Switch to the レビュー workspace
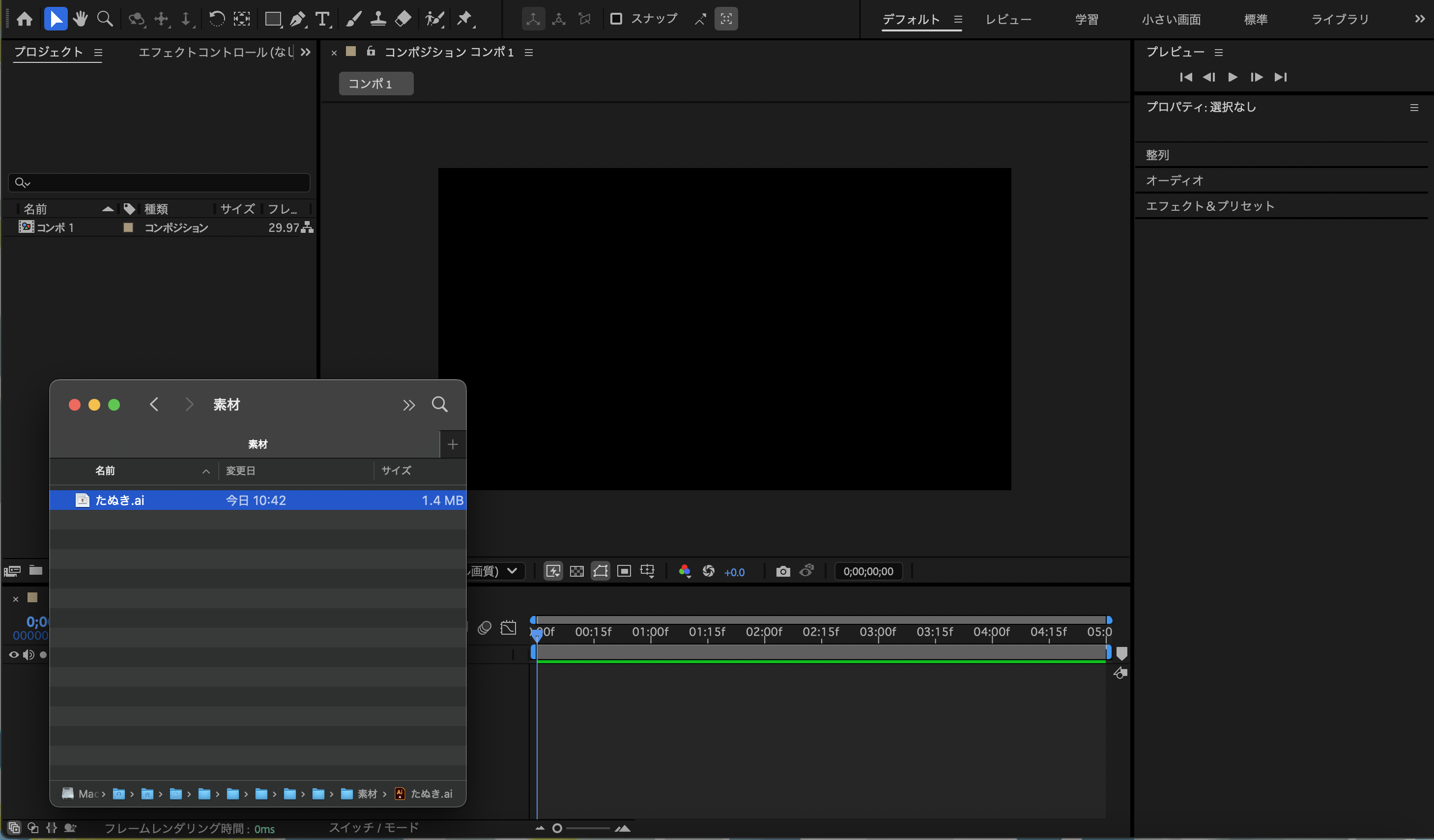The height and width of the screenshot is (840, 1434). [x=1008, y=19]
